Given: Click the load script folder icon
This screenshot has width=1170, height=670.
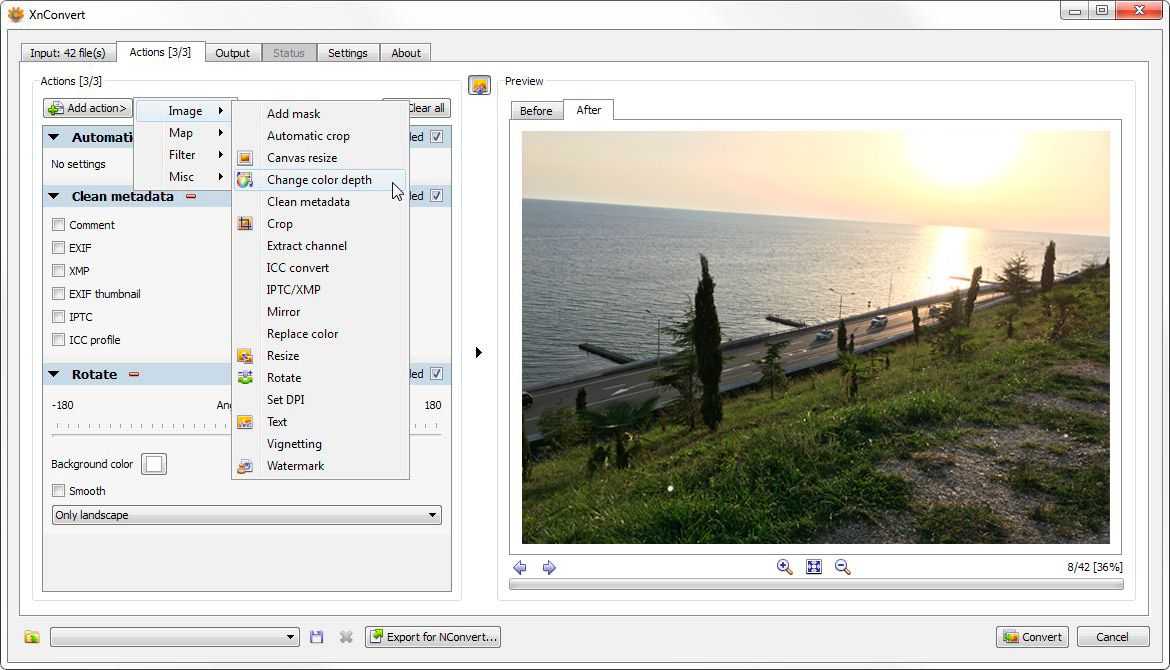Looking at the screenshot, I should (x=32, y=637).
